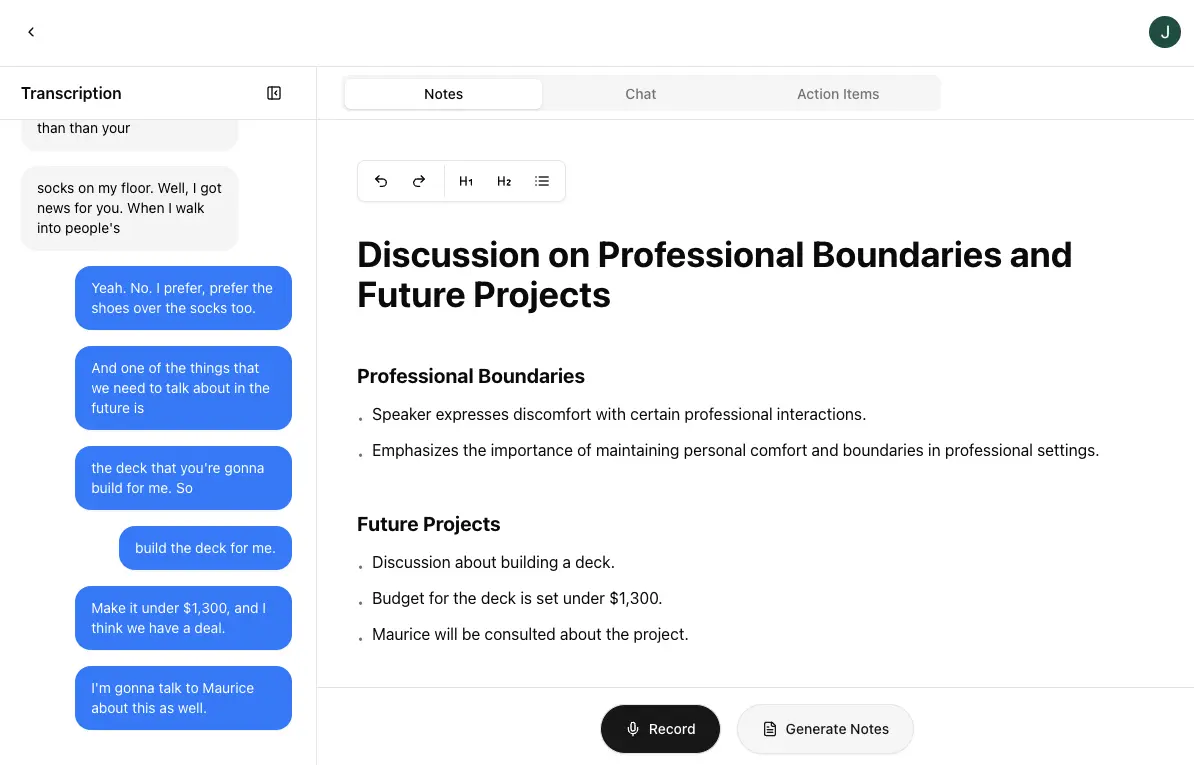Image resolution: width=1194 pixels, height=765 pixels.
Task: Apply Heading 2 formatting
Action: pos(504,181)
